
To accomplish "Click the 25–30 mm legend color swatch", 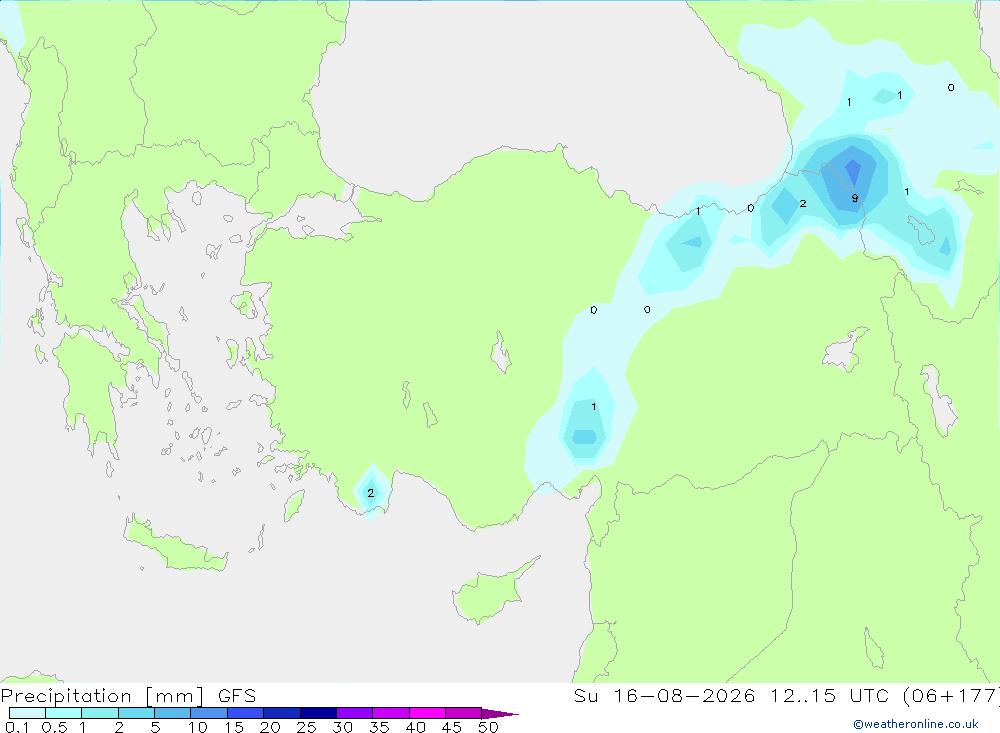I will click(318, 713).
